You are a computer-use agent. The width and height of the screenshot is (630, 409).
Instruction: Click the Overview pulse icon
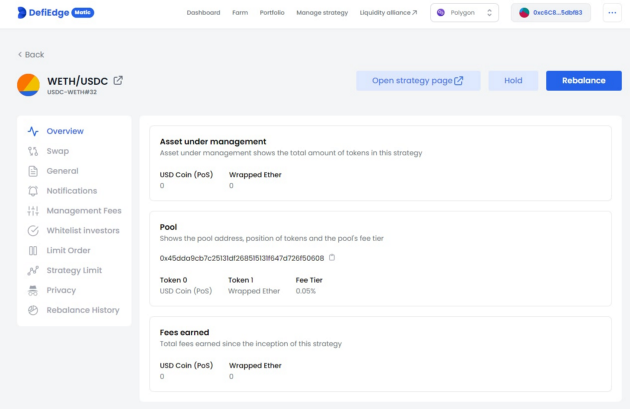click(33, 131)
